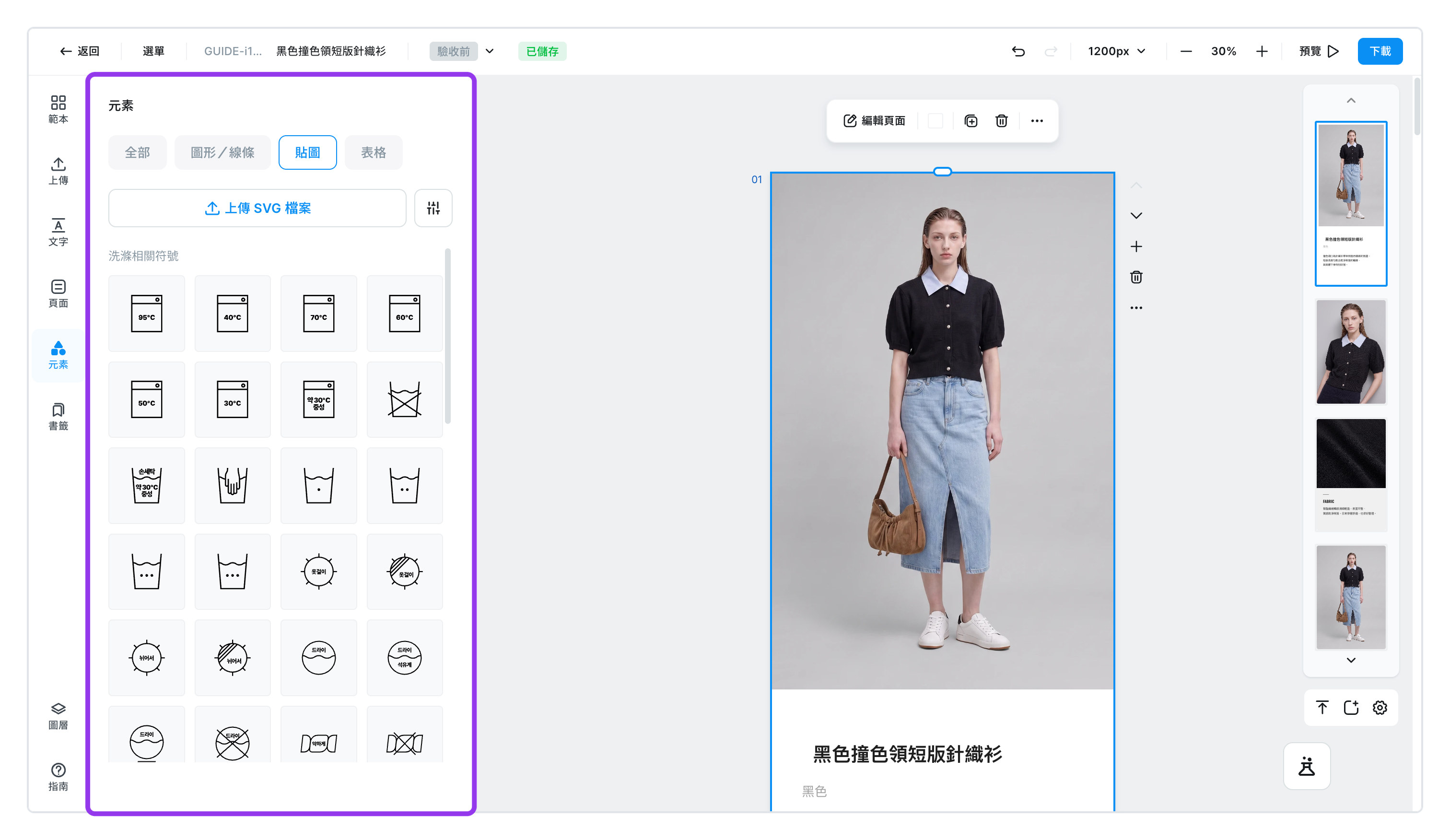Select the 全部 filter tab
The height and width of the screenshot is (840, 1450).
[138, 152]
